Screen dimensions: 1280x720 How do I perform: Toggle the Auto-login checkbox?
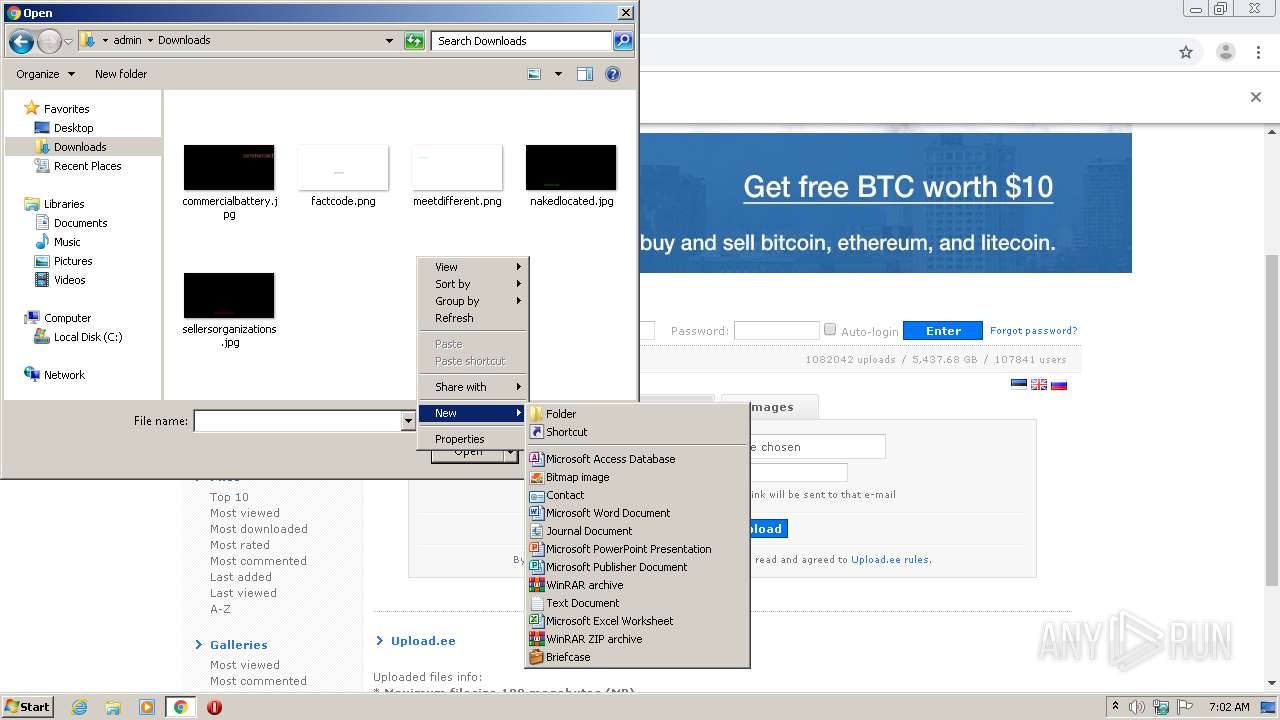click(830, 329)
